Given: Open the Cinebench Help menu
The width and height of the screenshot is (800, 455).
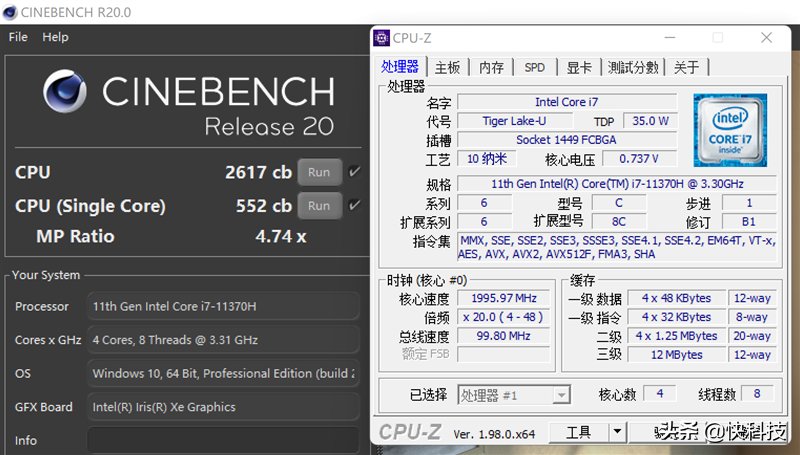Looking at the screenshot, I should 55,37.
